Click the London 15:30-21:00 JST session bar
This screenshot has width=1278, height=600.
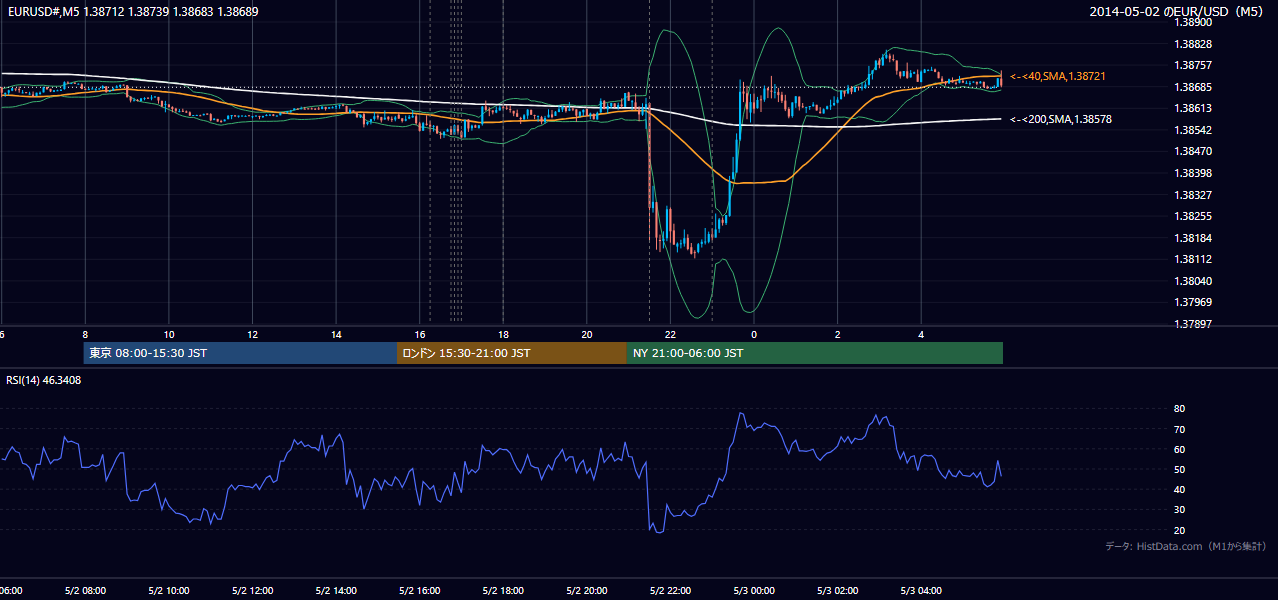point(512,353)
